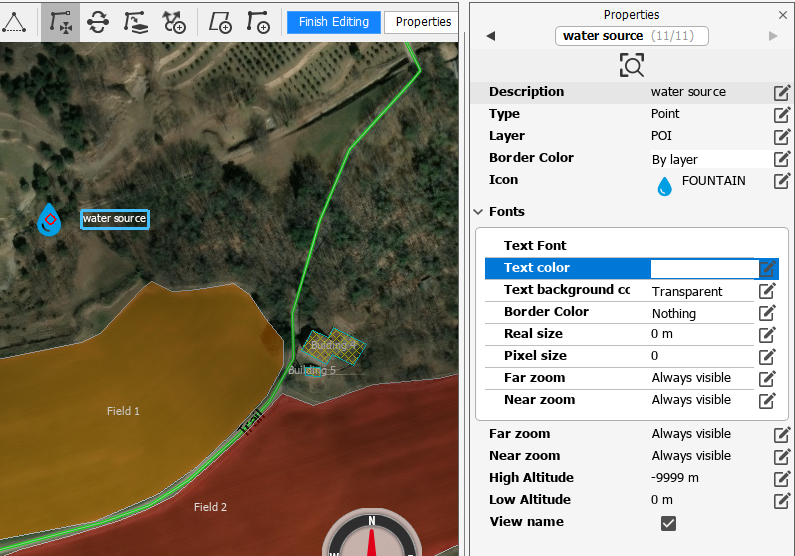Viewport: 795px width, 556px height.
Task: Click the white Text color swatch
Action: [x=703, y=268]
